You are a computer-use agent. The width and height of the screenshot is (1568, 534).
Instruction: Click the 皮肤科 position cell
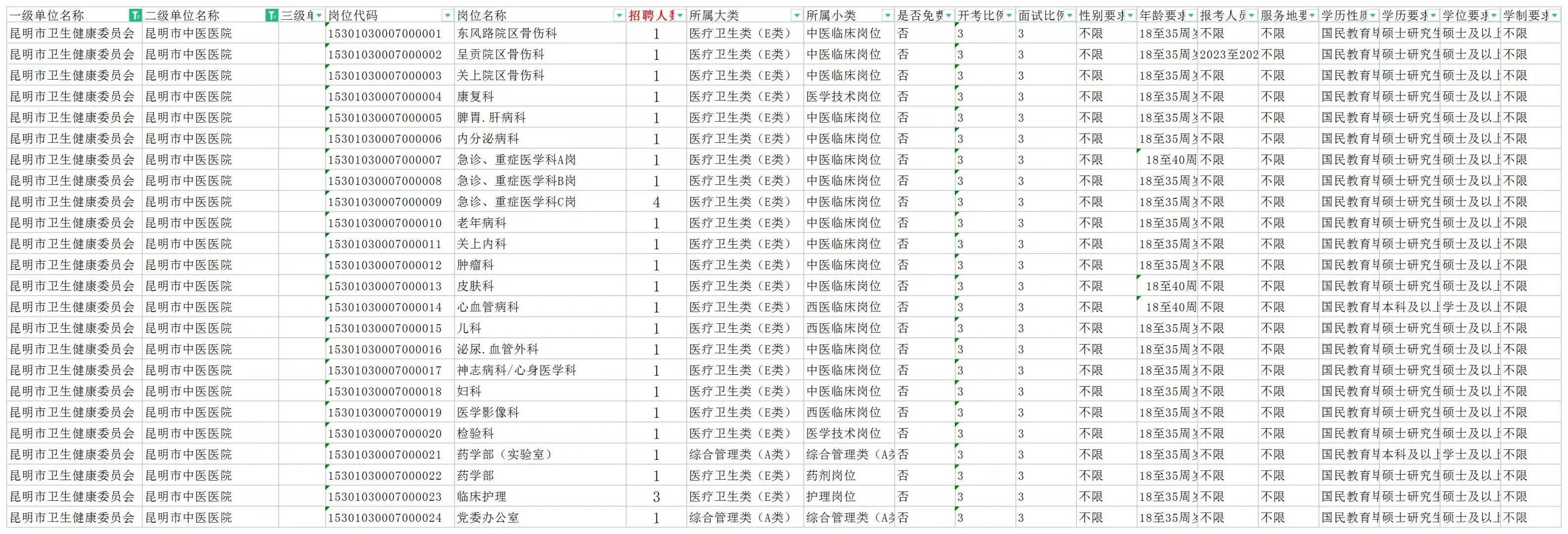tap(540, 286)
